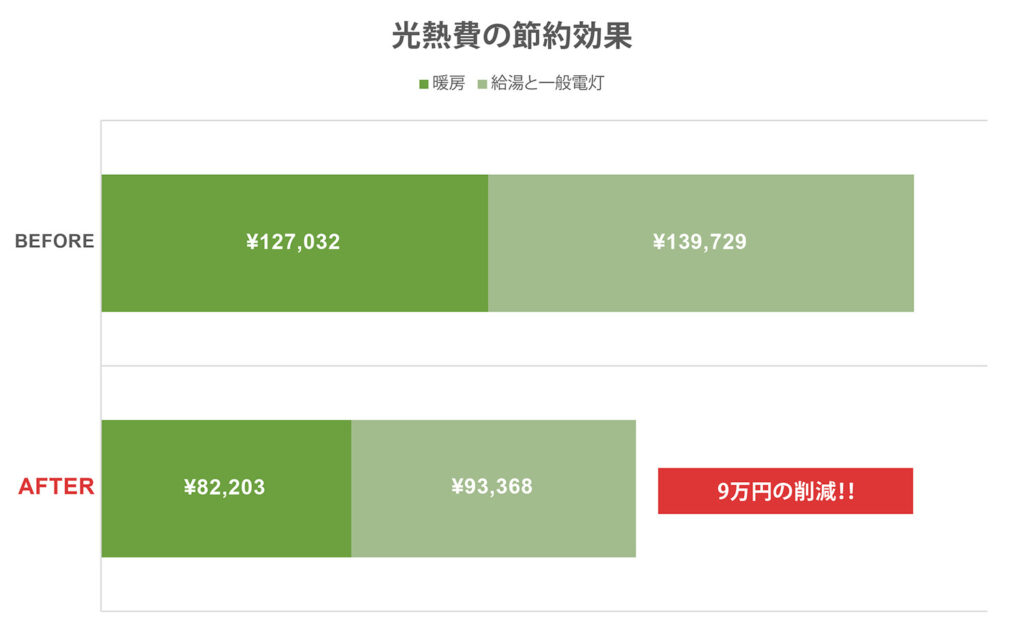Select the ¥93,368 data label
This screenshot has width=1024, height=633.
(492, 487)
